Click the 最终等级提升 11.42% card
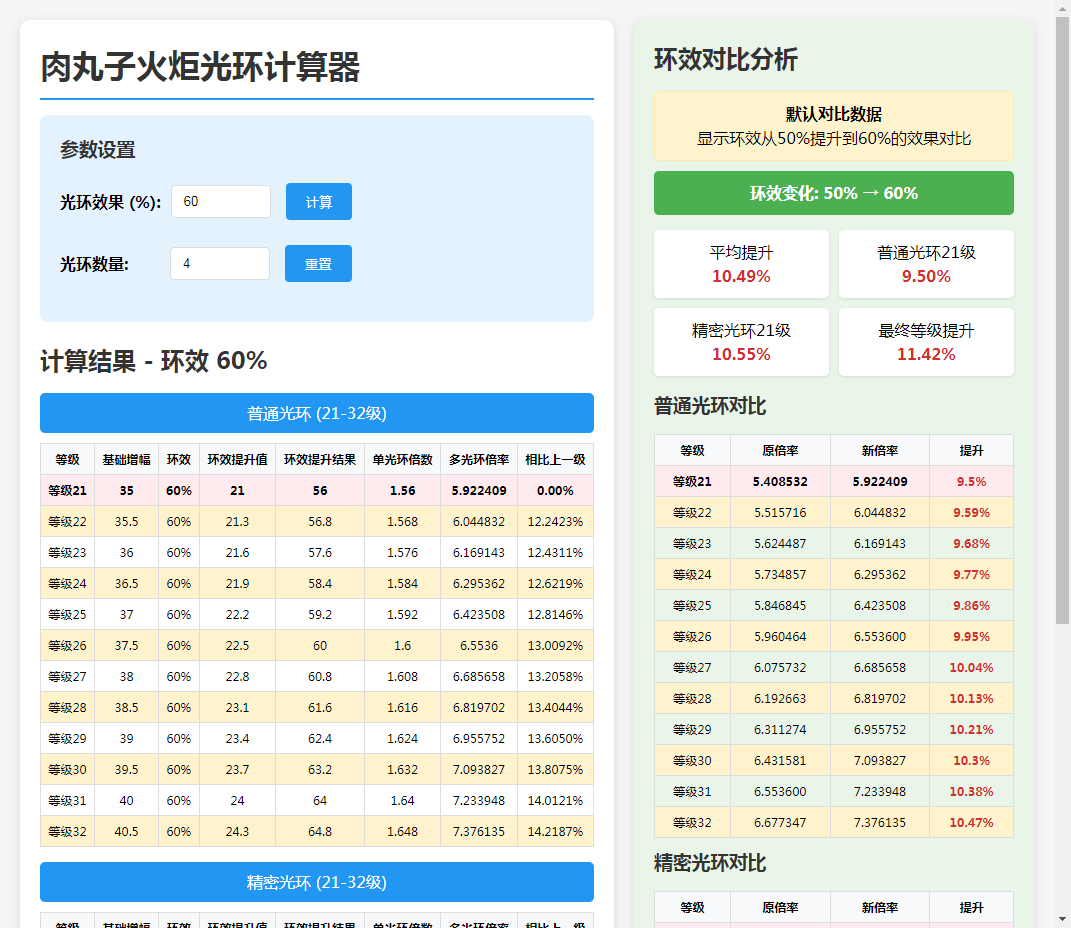Image resolution: width=1071 pixels, height=928 pixels. (925, 342)
